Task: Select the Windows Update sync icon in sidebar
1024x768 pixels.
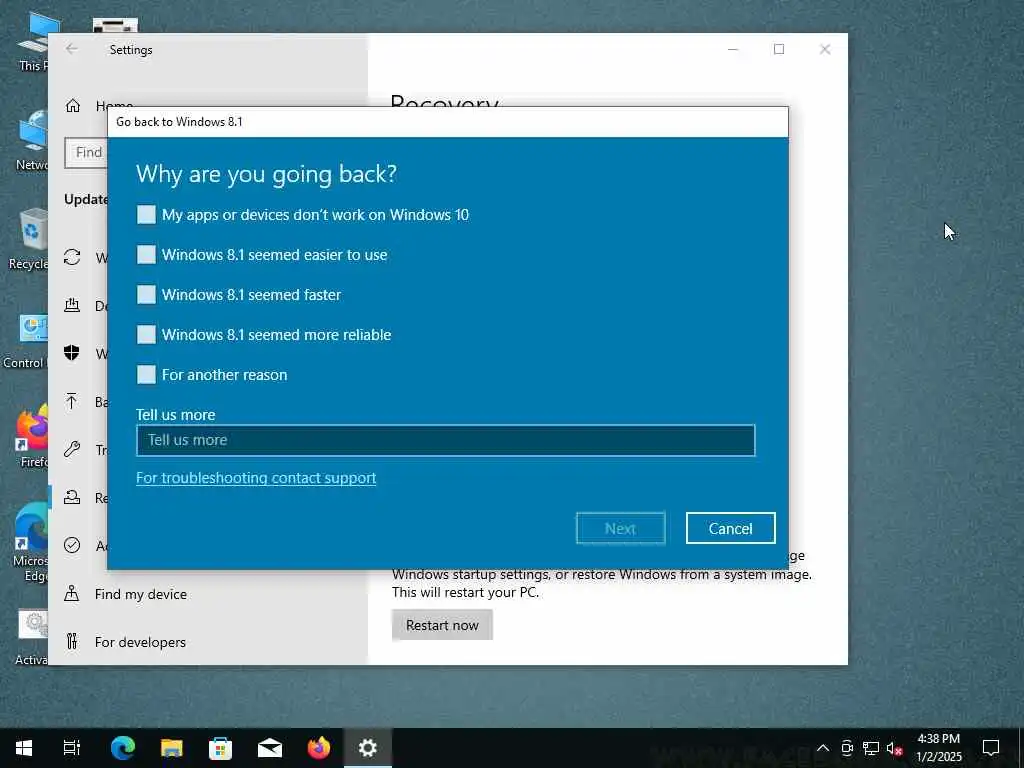Action: tap(72, 257)
